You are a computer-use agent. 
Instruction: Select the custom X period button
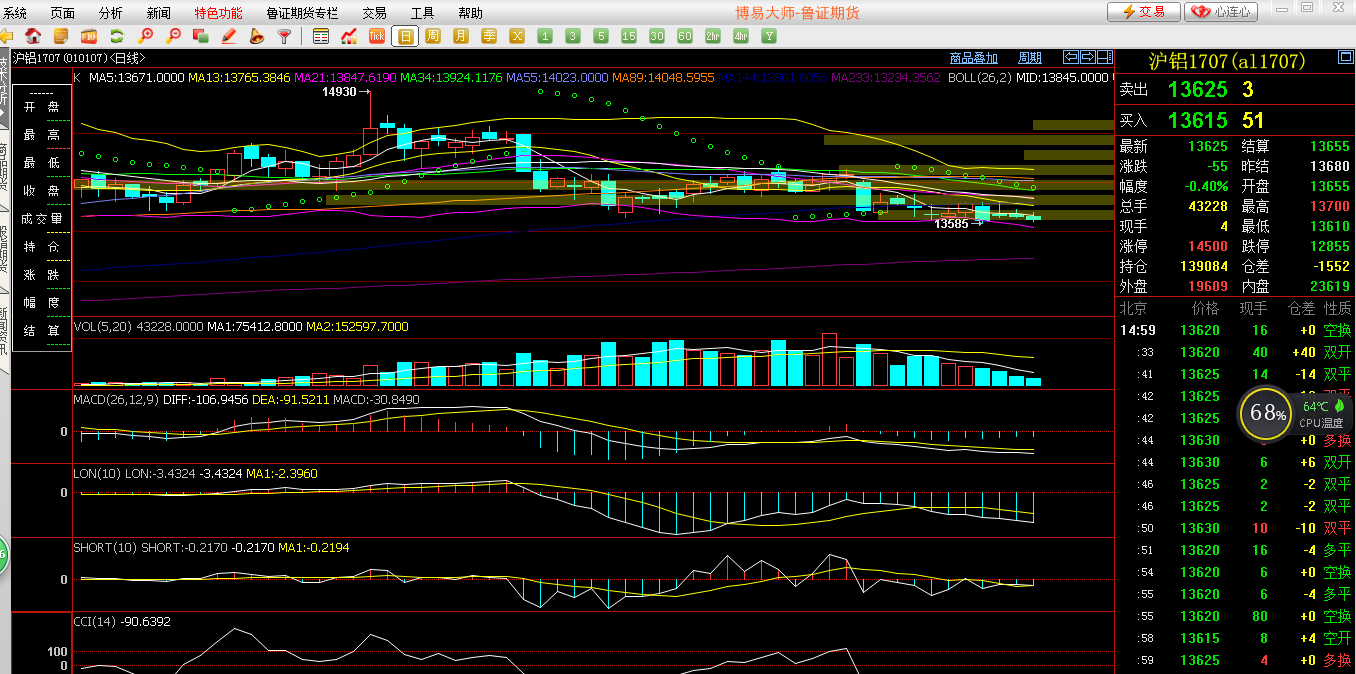(x=517, y=36)
